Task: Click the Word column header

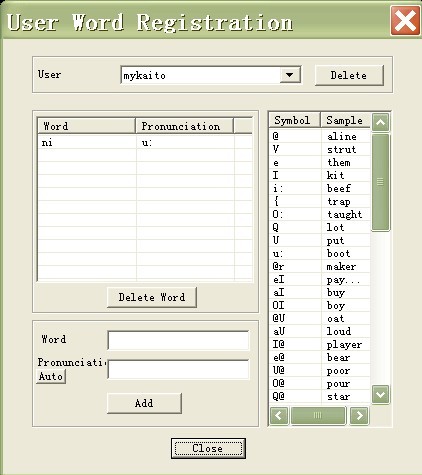Action: 87,126
